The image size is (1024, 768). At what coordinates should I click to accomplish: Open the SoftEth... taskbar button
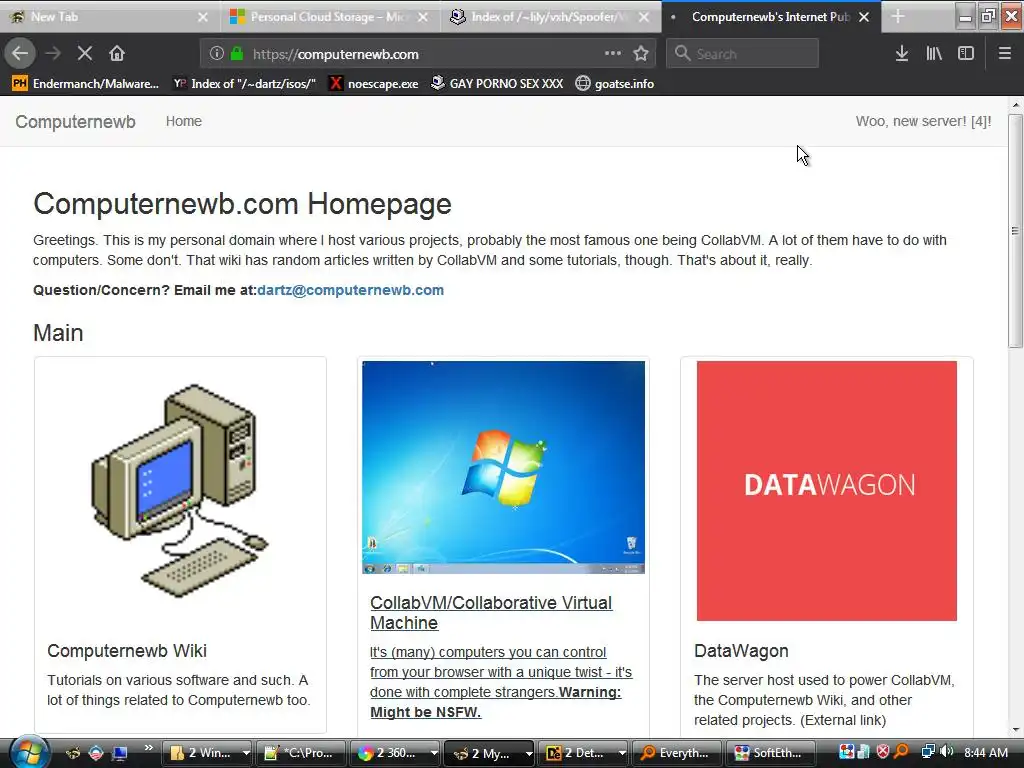click(x=771, y=754)
